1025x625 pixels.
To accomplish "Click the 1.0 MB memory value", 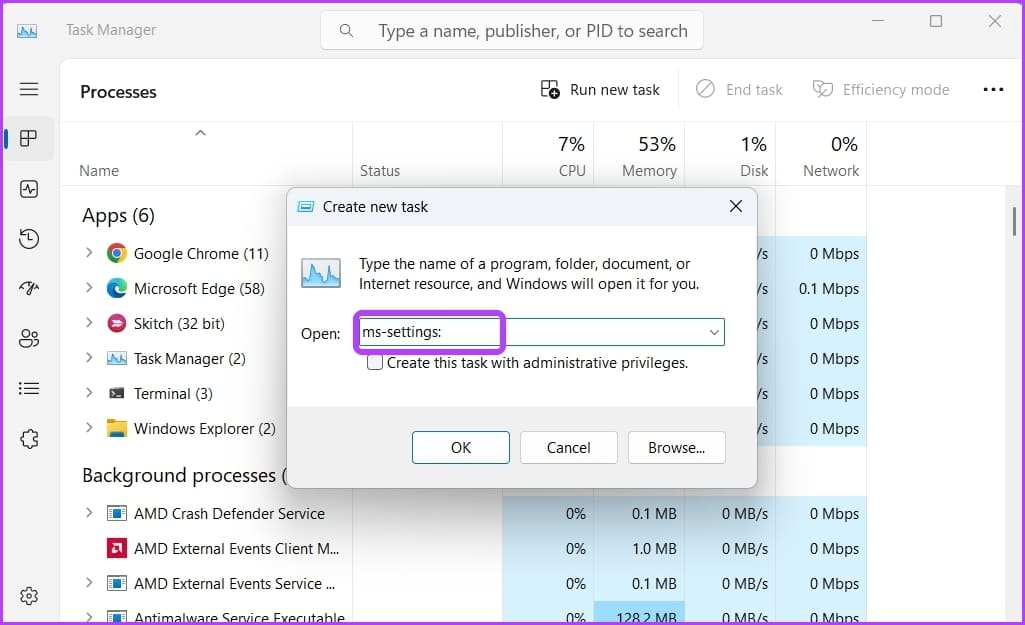I will pos(654,549).
